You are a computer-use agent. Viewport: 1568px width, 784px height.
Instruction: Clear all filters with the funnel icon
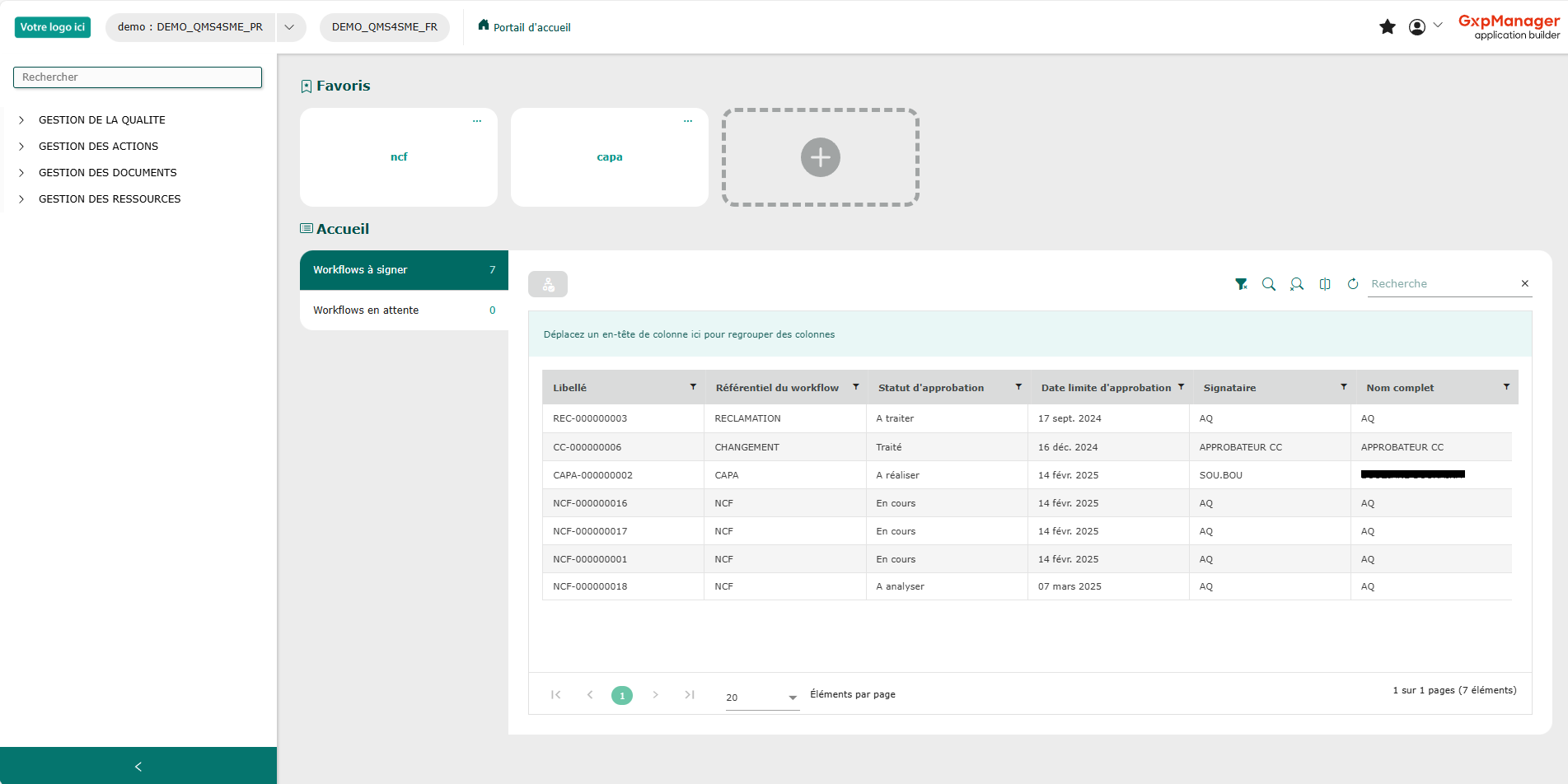(1241, 284)
